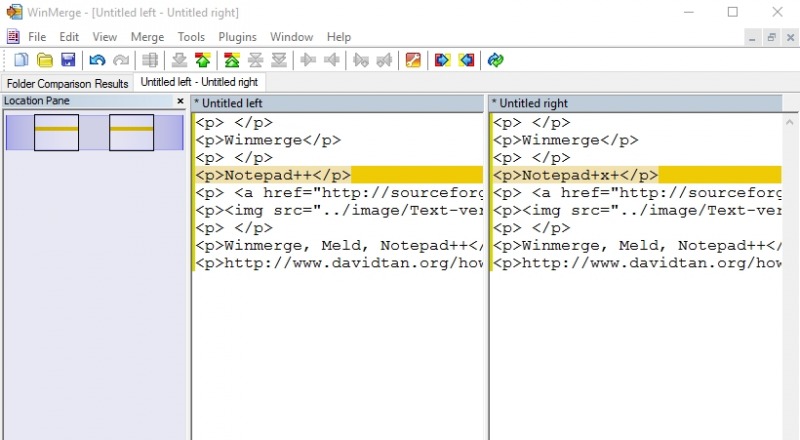Select the Untitled left - Untitled right tab
The width and height of the screenshot is (800, 440).
pos(199,83)
